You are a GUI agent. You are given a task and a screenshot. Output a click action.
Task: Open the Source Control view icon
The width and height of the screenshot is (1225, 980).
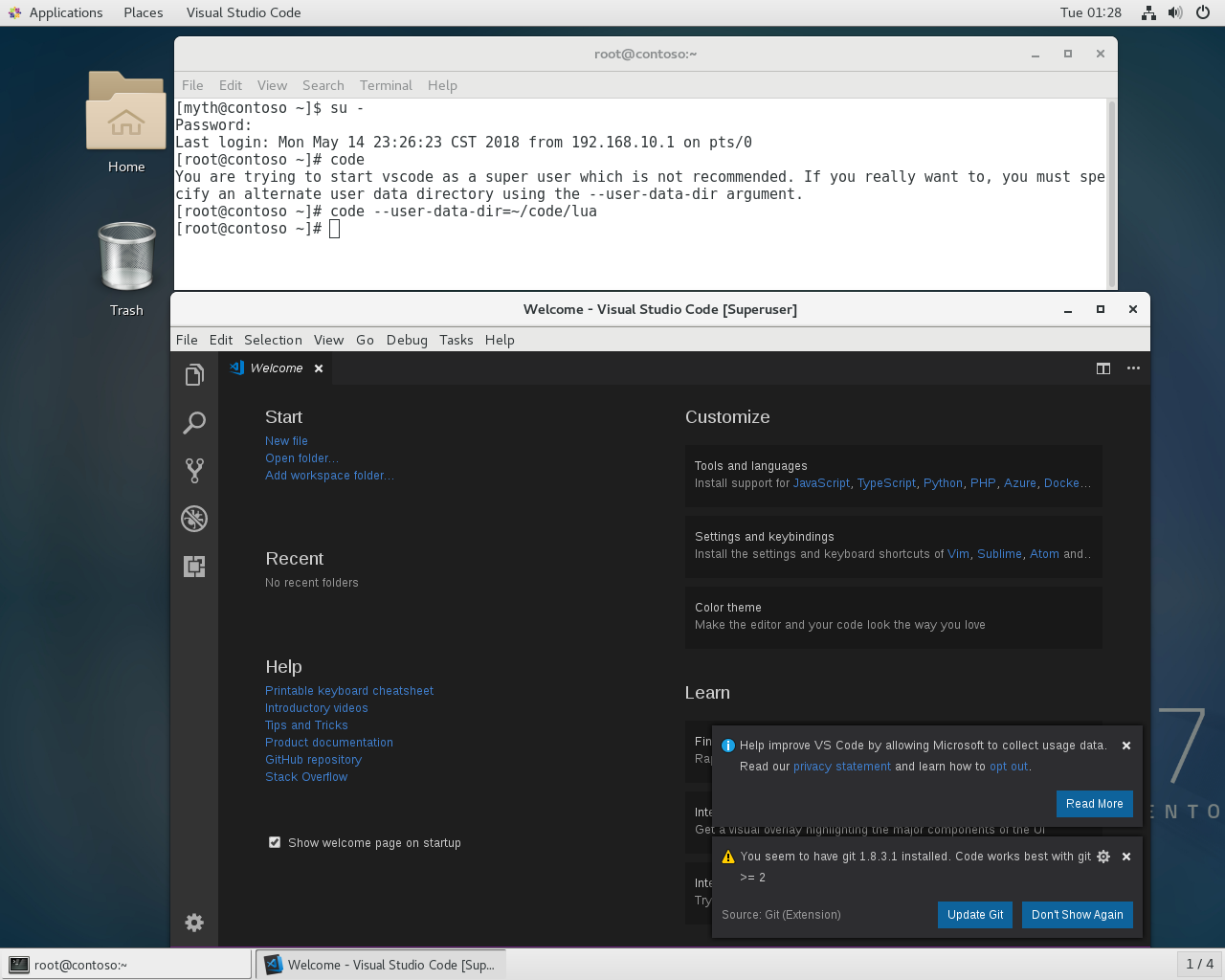[194, 471]
